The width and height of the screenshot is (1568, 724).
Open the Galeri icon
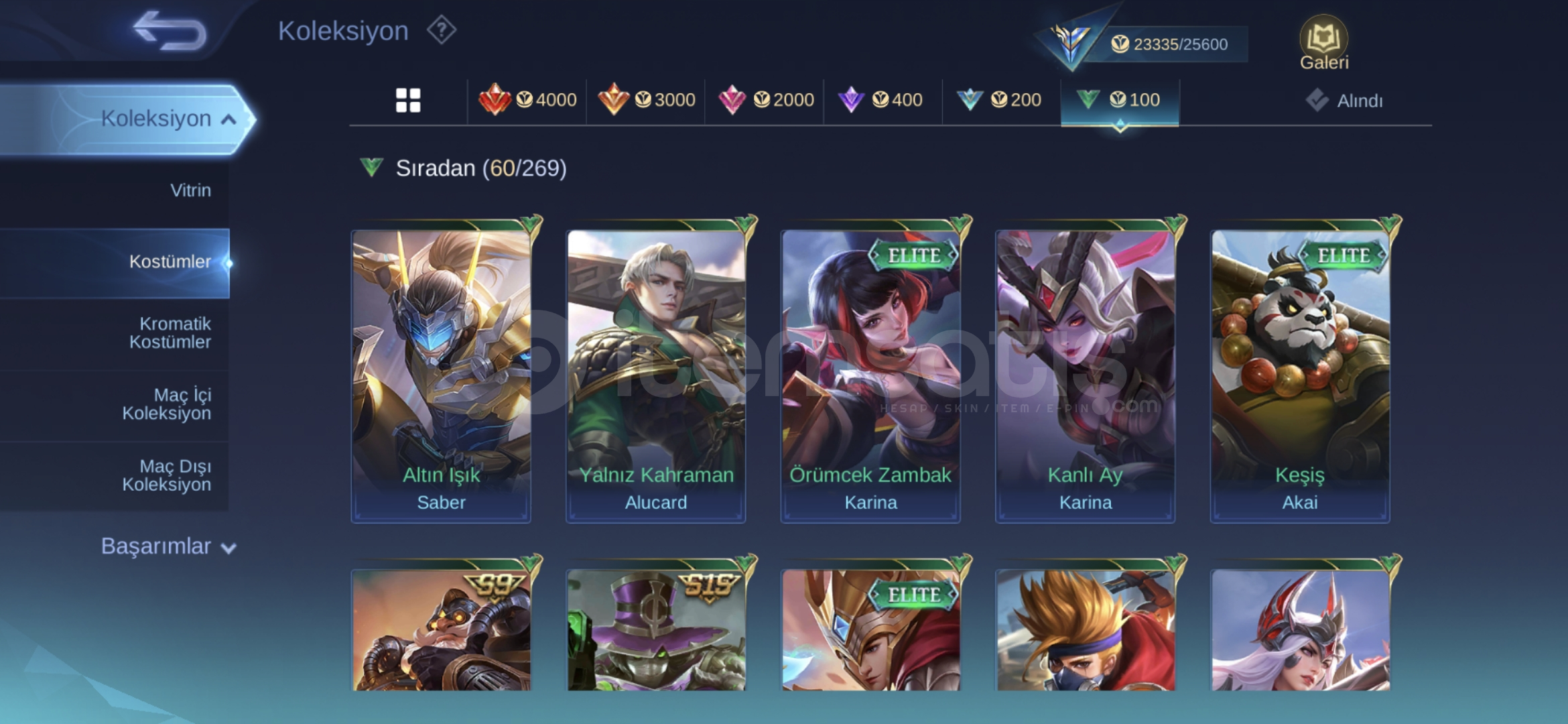pyautogui.click(x=1323, y=43)
